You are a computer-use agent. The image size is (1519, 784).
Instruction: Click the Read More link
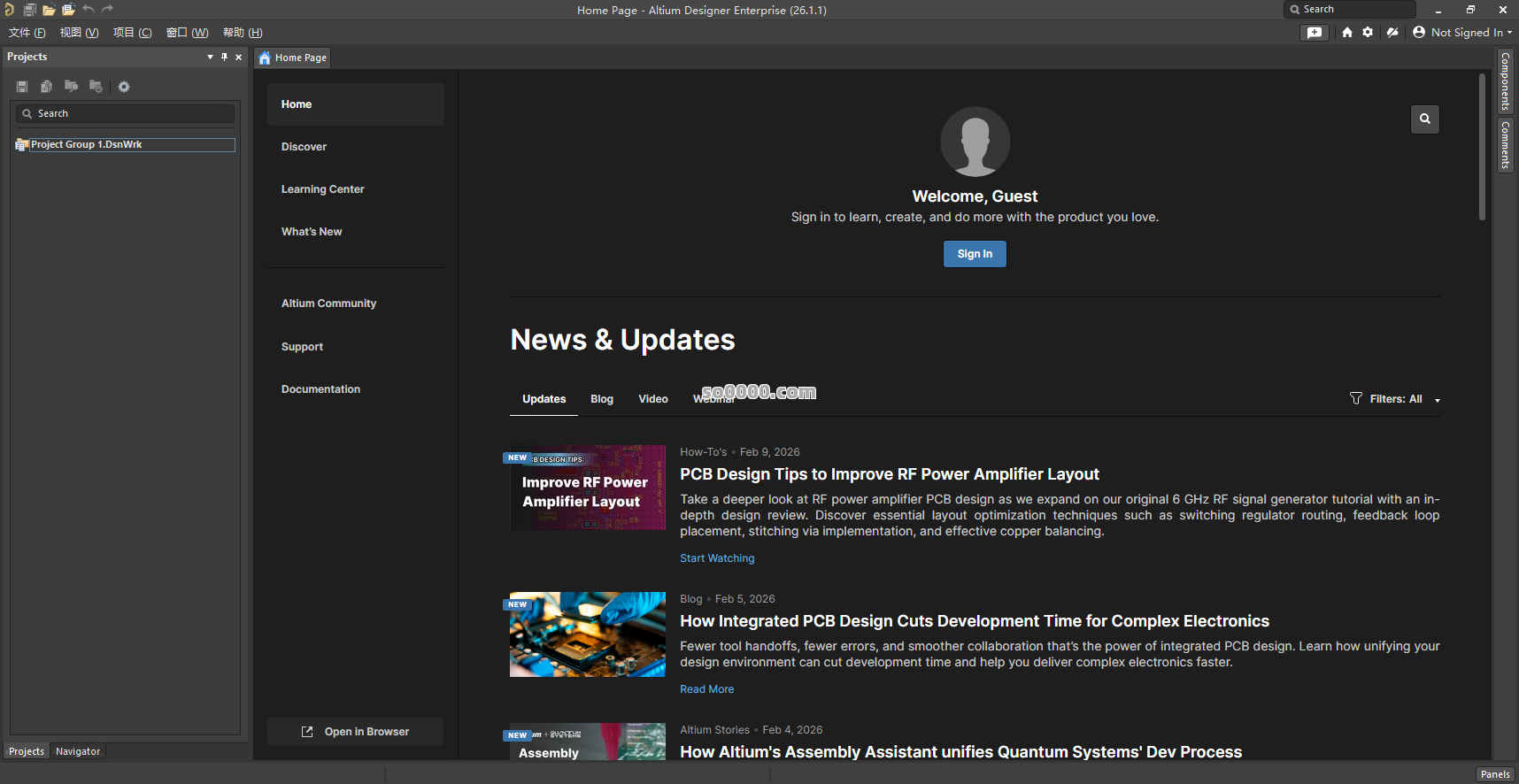click(706, 689)
